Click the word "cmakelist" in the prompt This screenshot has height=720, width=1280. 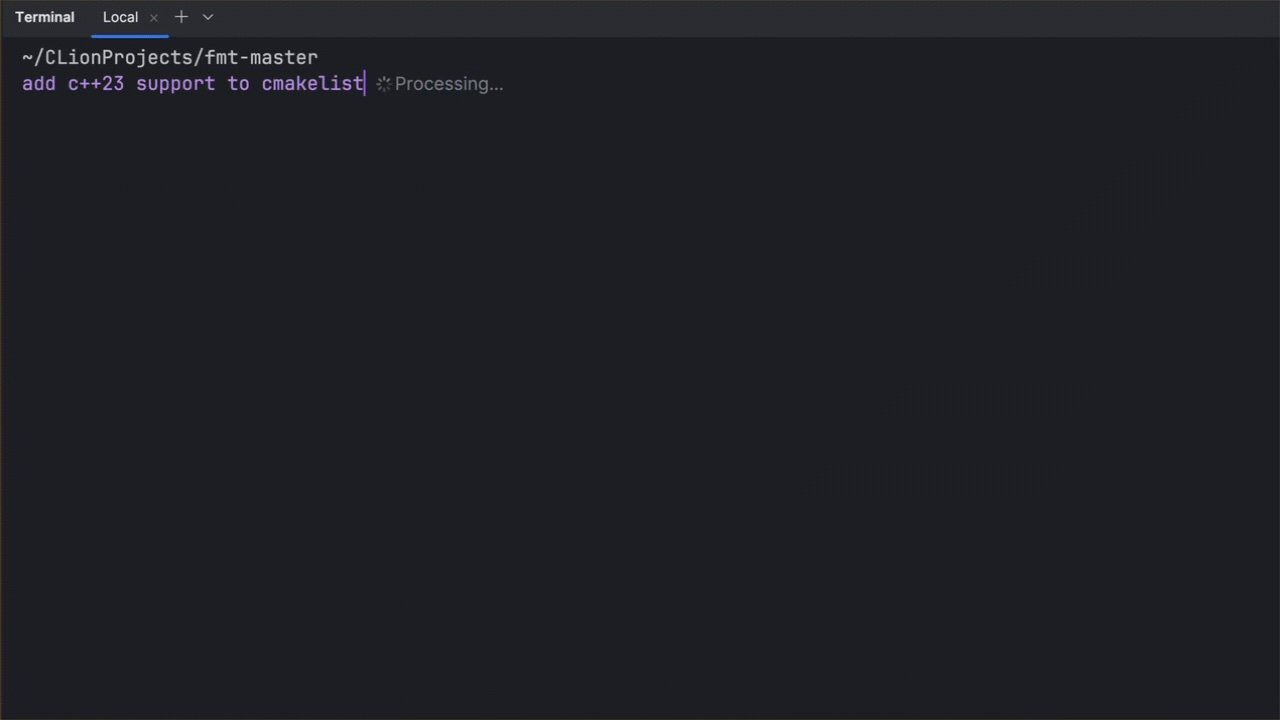pyautogui.click(x=312, y=84)
